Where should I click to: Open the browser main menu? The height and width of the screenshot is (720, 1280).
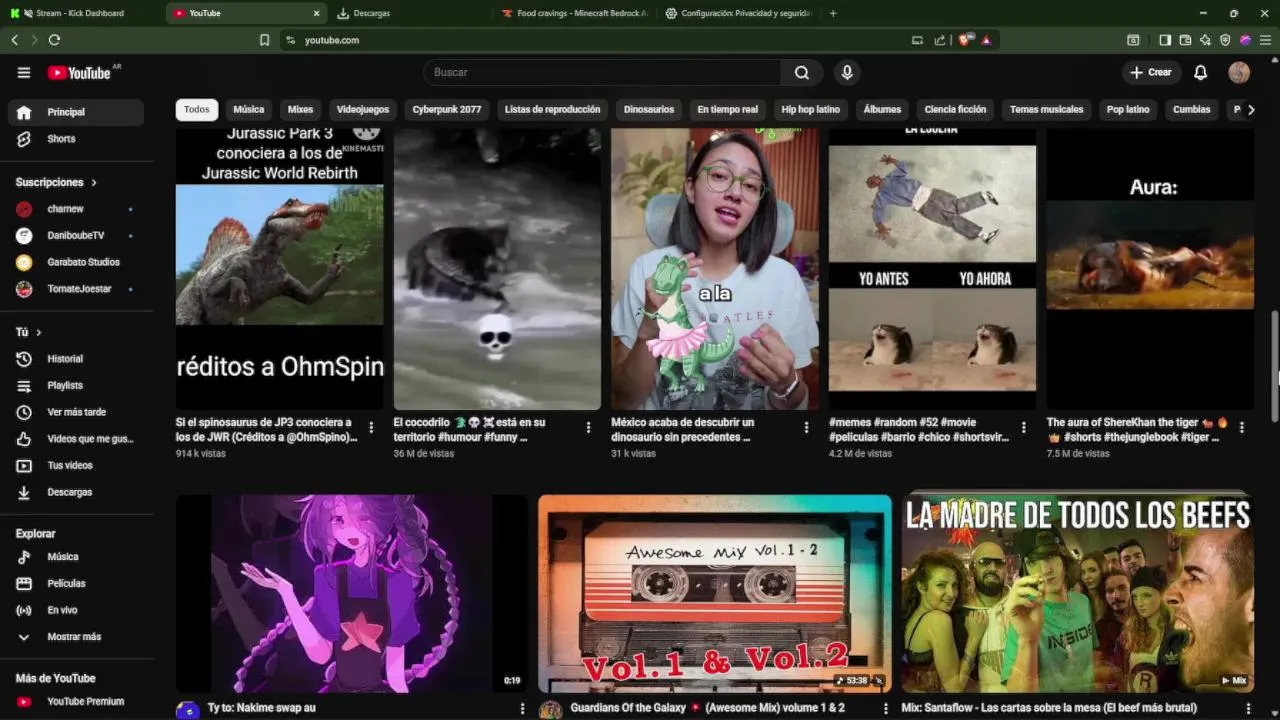1265,40
